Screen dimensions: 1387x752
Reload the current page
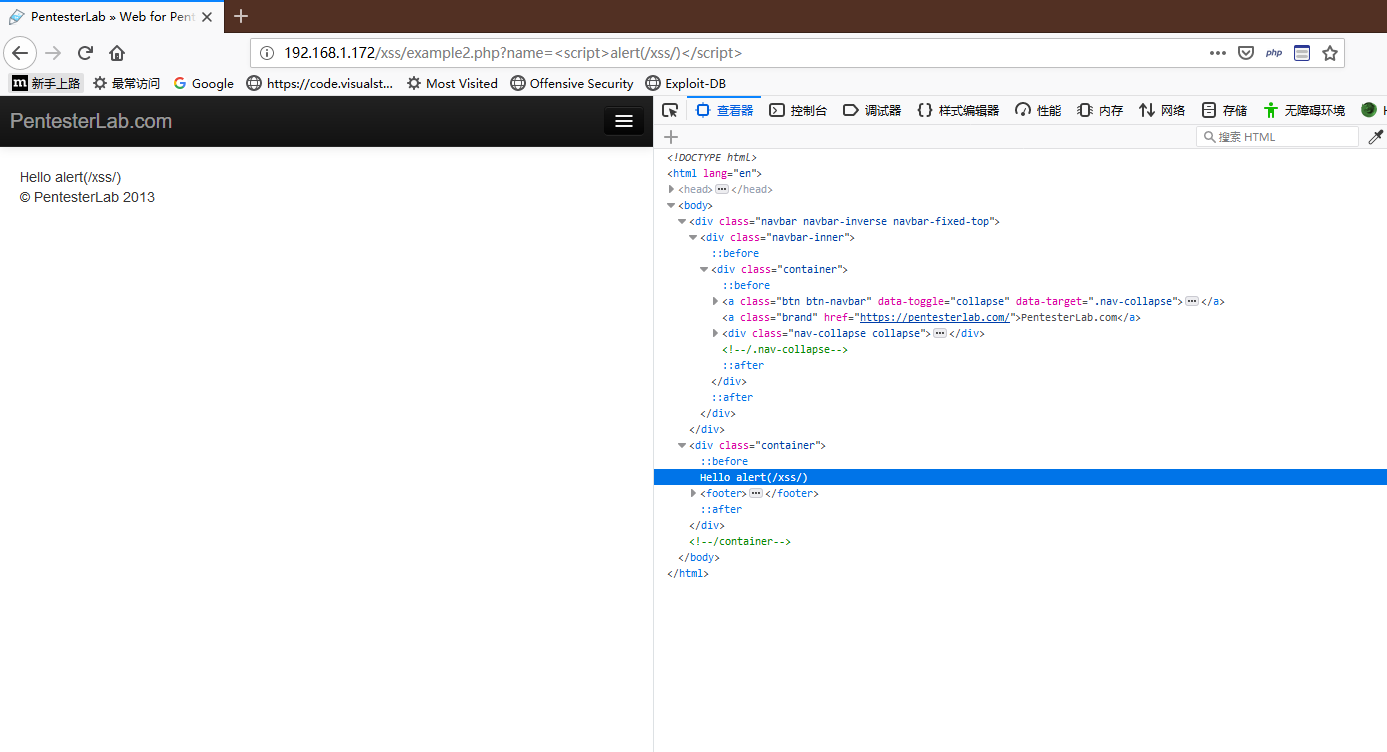pyautogui.click(x=85, y=53)
